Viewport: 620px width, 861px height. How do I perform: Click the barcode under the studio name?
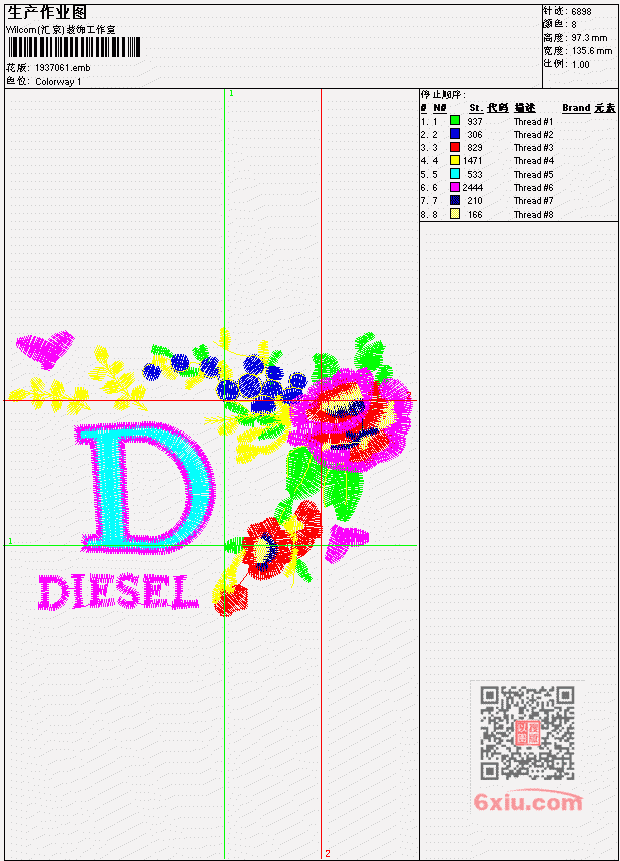coord(74,47)
